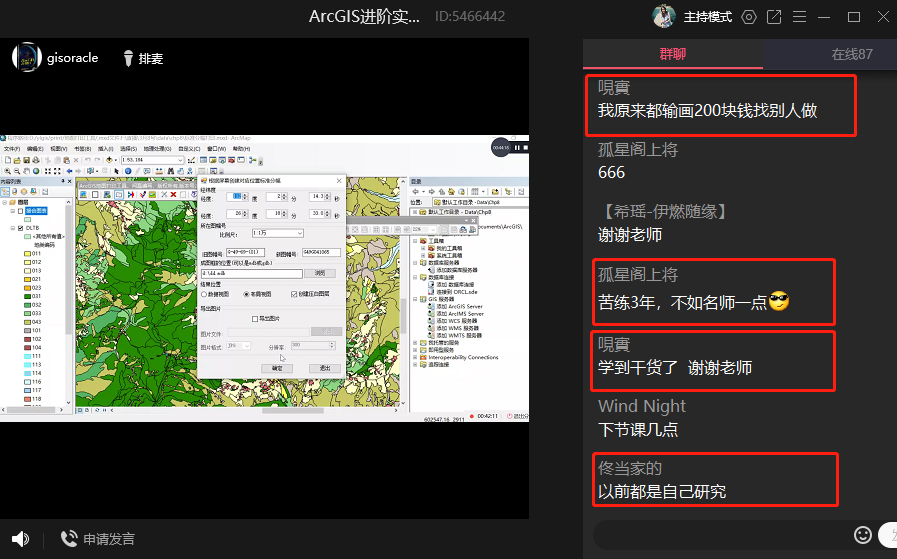897x559 pixels.
Task: Select the 布局视图 radio button
Action: [247, 294]
